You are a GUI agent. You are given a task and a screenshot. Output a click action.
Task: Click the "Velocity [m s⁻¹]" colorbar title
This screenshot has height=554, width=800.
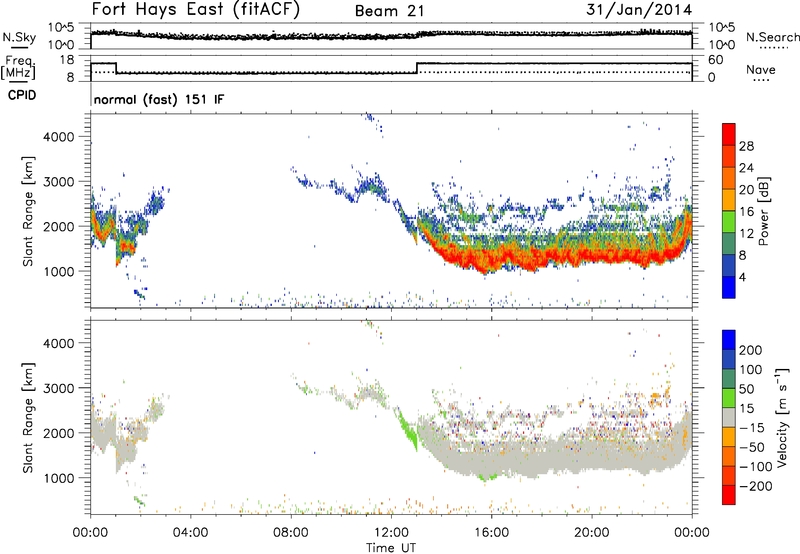[781, 417]
